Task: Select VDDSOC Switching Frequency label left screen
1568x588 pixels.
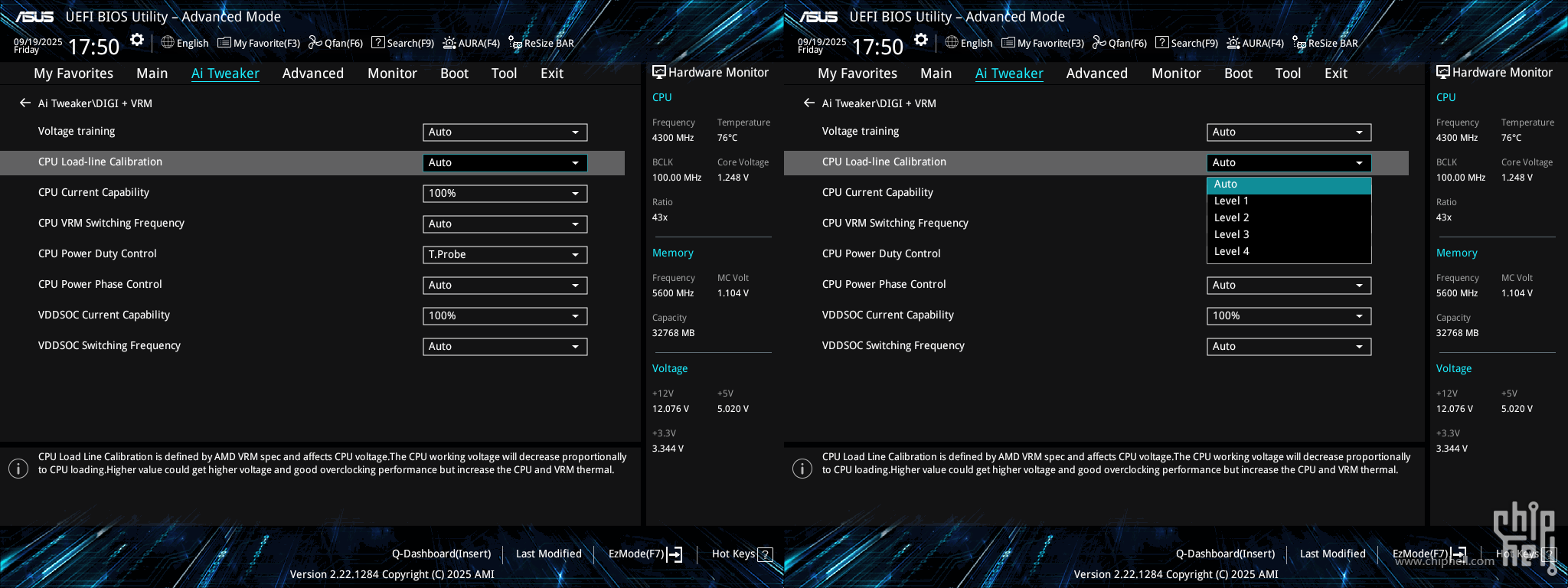Action: coord(109,345)
